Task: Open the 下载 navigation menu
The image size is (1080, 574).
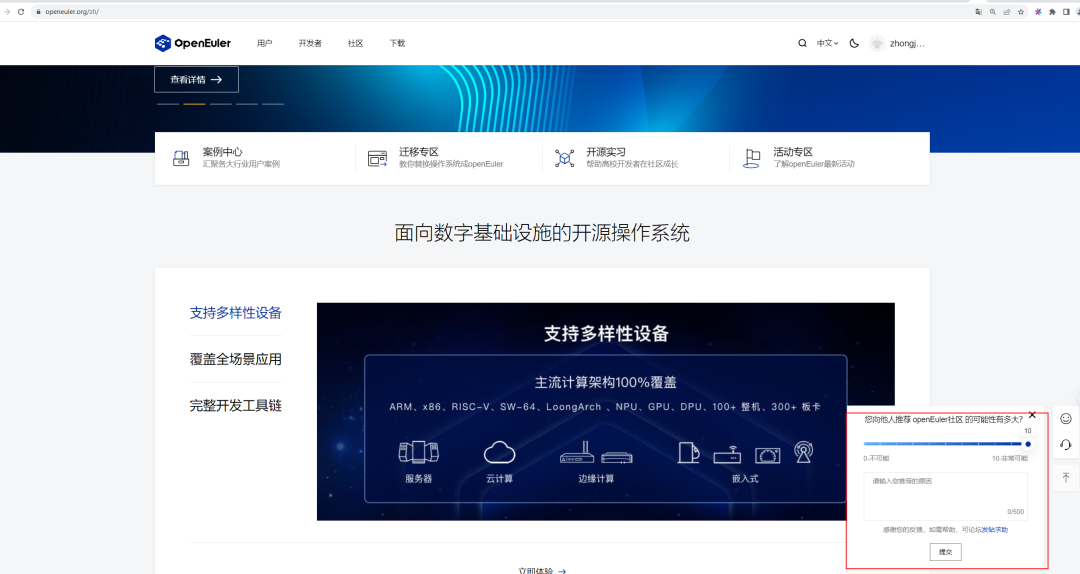Action: coord(397,43)
